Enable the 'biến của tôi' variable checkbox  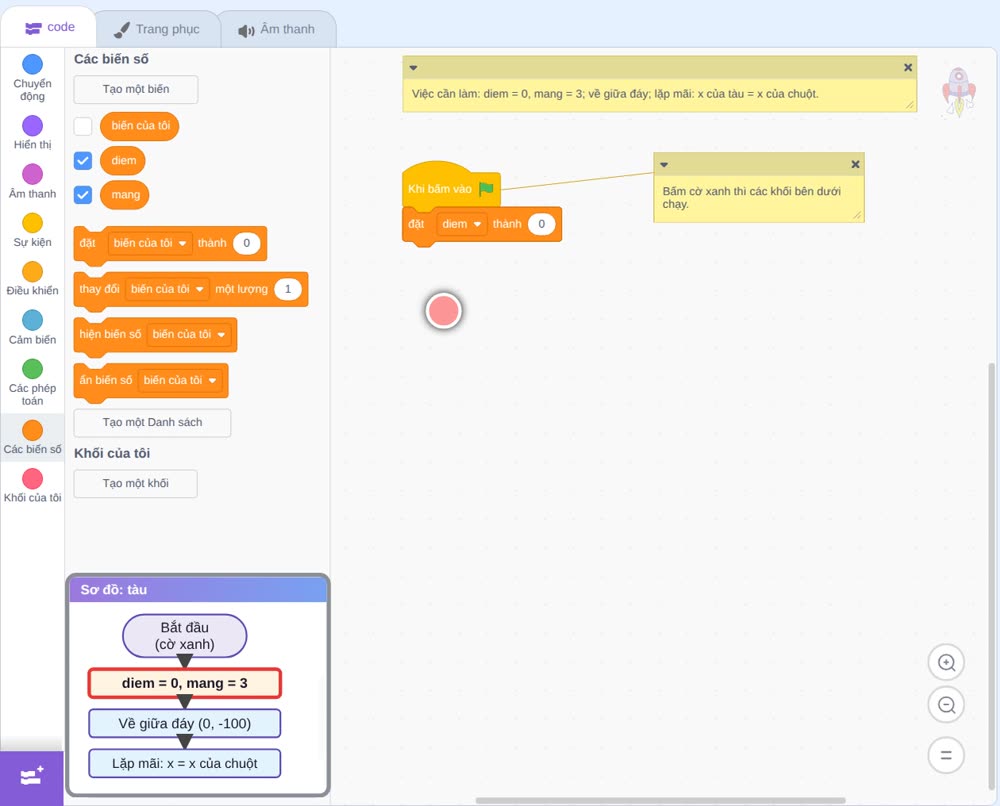(83, 126)
